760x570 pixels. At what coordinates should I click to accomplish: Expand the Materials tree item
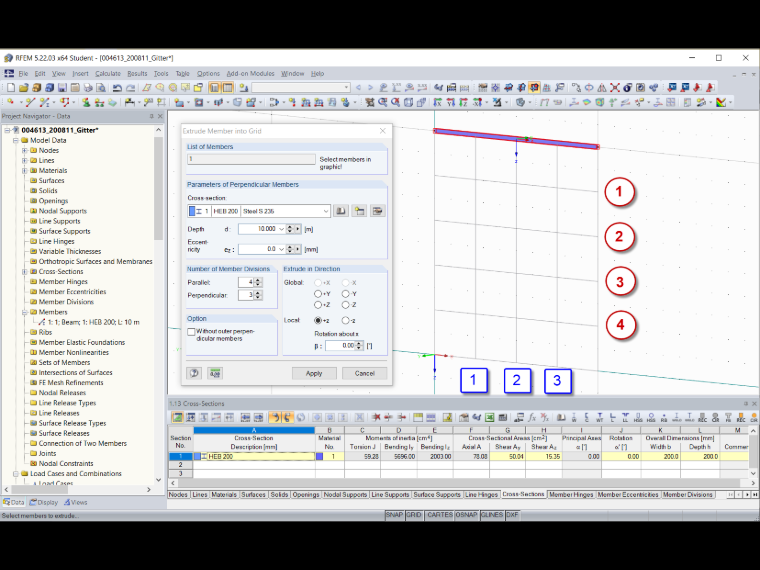(x=24, y=171)
